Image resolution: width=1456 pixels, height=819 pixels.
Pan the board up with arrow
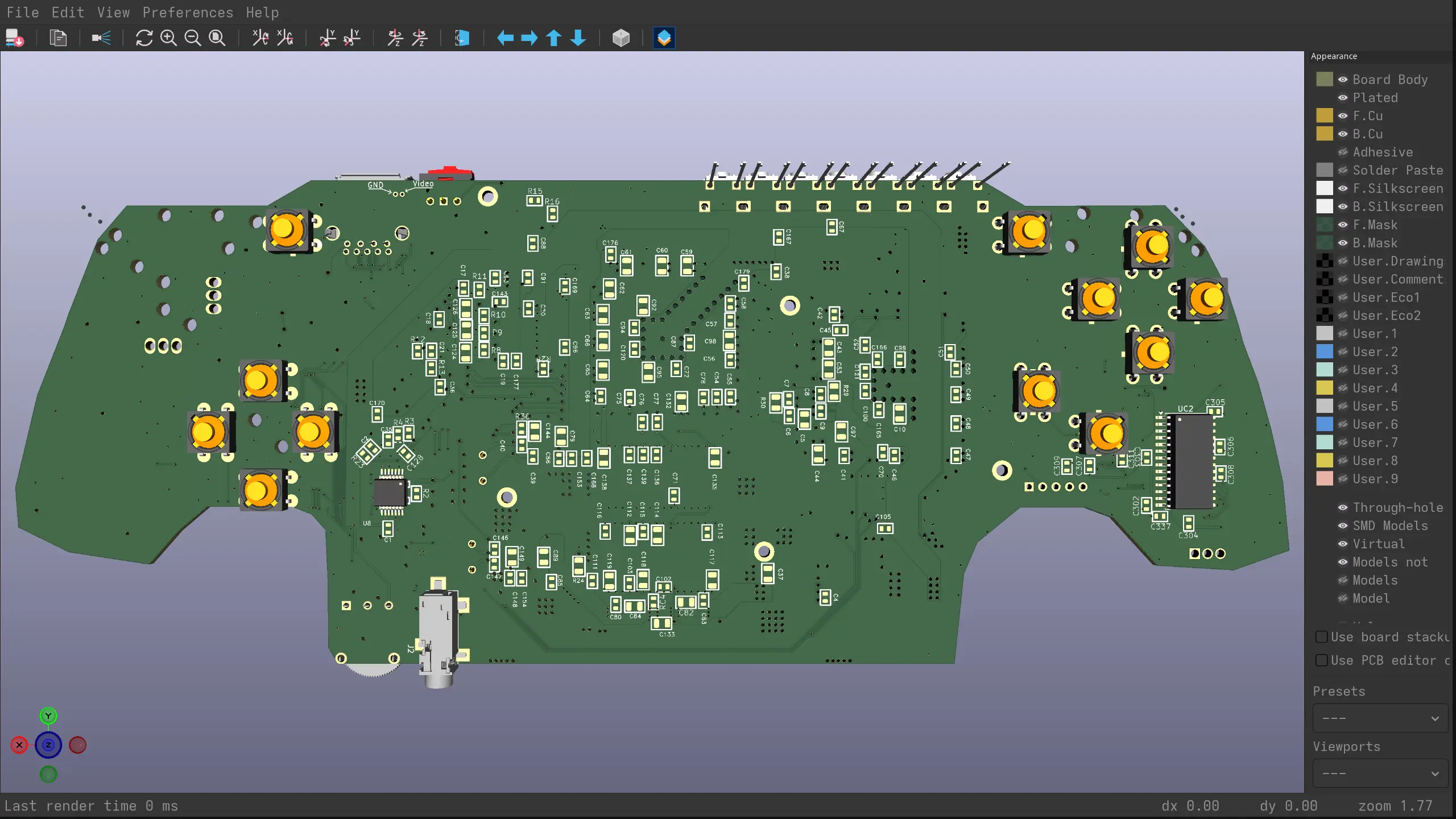[x=554, y=38]
